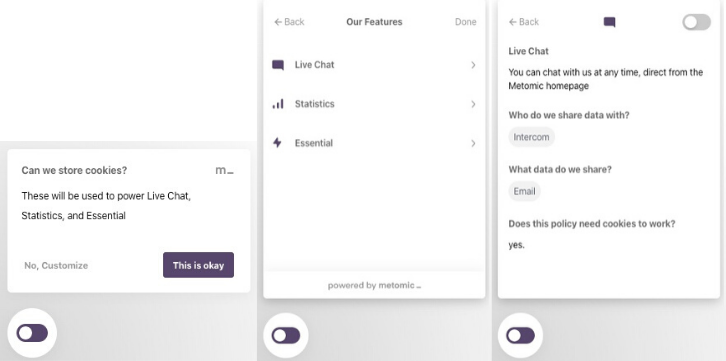This screenshot has height=361, width=726.
Task: Open the Statistics feature entry
Action: point(374,104)
